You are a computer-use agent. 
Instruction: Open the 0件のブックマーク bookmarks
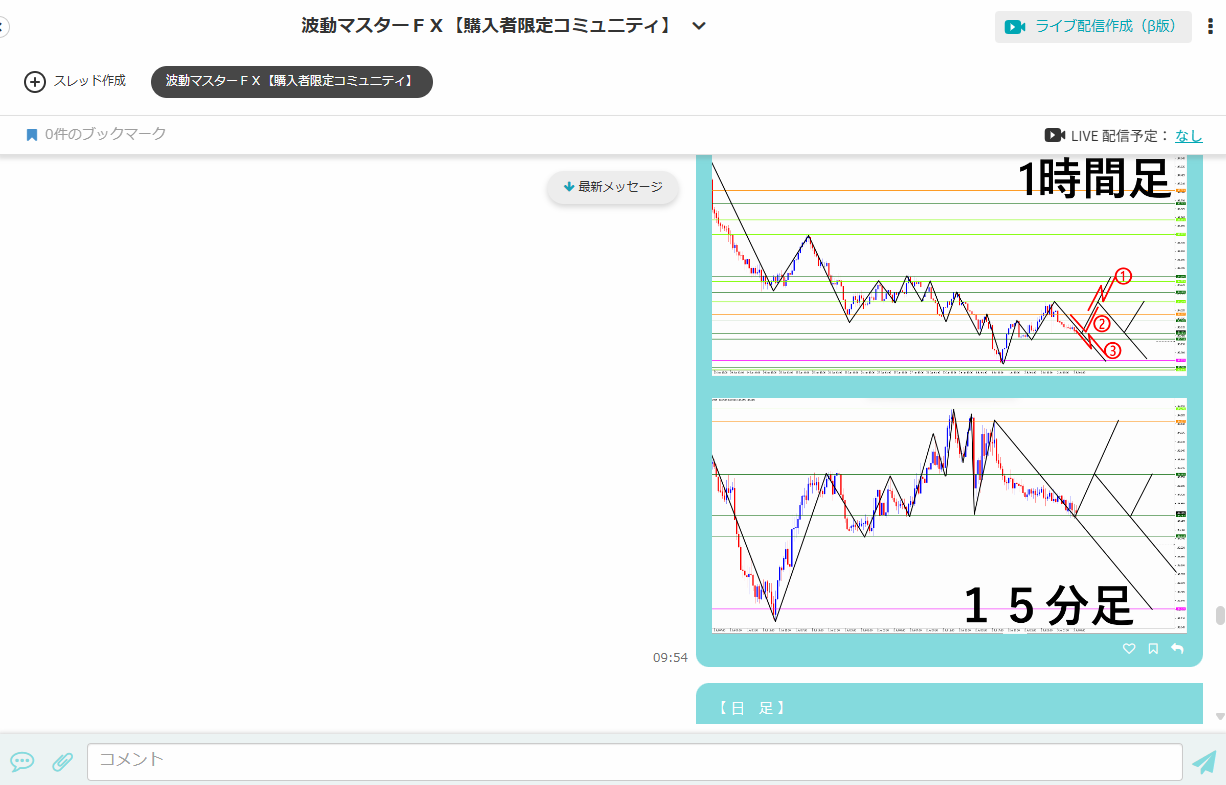[96, 134]
